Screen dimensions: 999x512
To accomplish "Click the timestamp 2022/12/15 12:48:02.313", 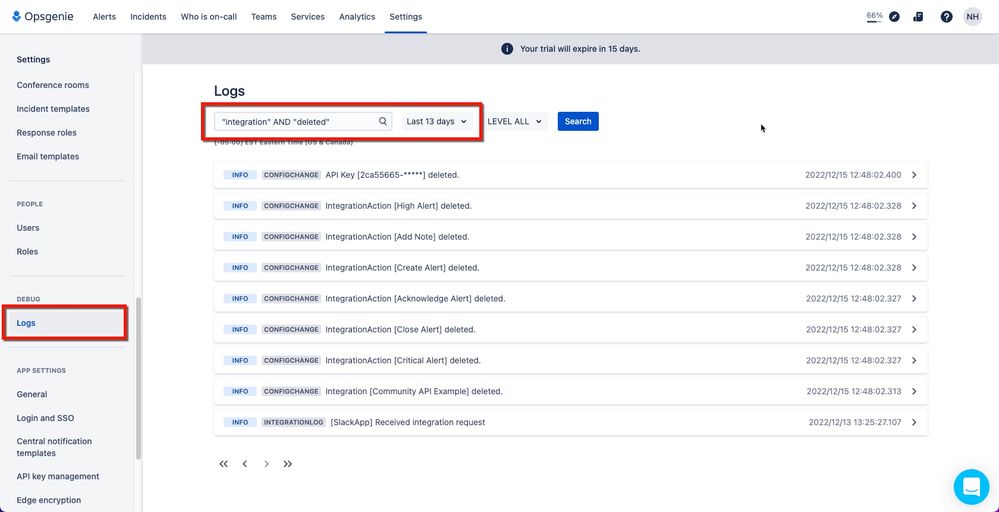I will (854, 391).
